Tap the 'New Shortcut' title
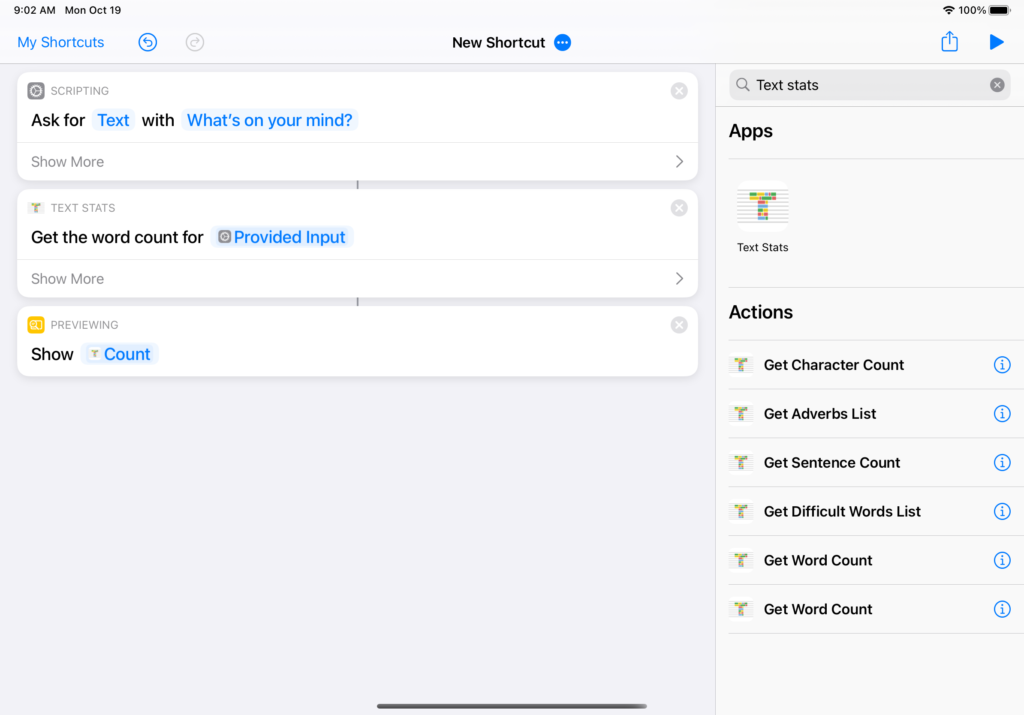The image size is (1024, 715). coord(498,42)
